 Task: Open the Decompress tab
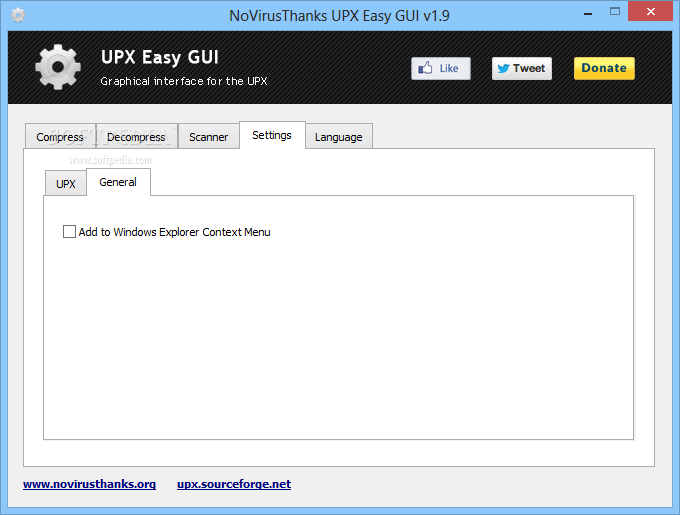tap(136, 137)
